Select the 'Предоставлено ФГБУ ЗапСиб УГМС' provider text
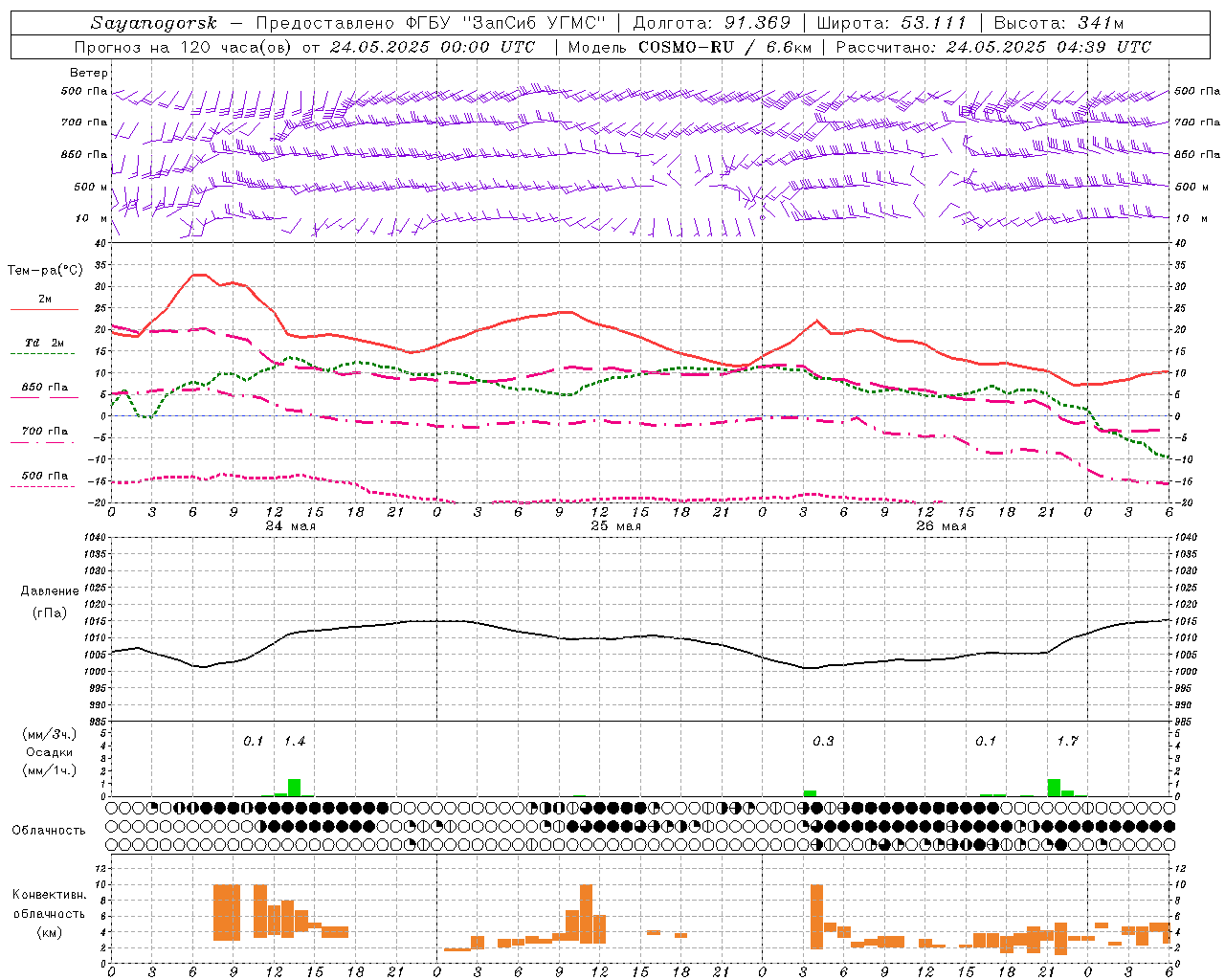 point(432,23)
